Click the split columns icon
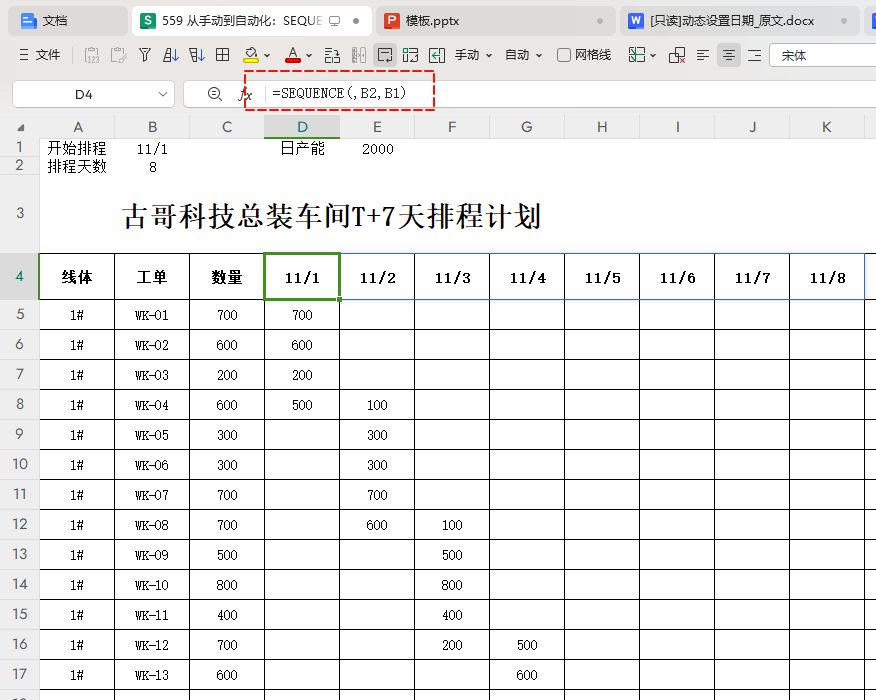Image resolution: width=876 pixels, height=700 pixels. point(359,55)
